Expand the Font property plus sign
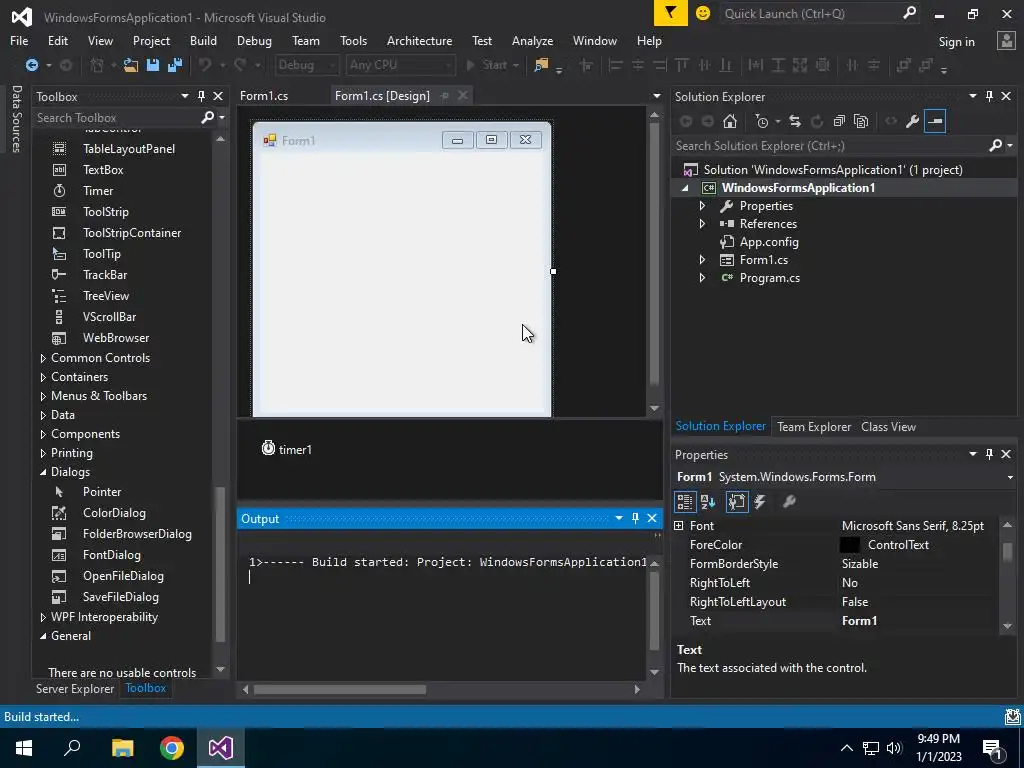Viewport: 1024px width, 768px height. (x=679, y=526)
